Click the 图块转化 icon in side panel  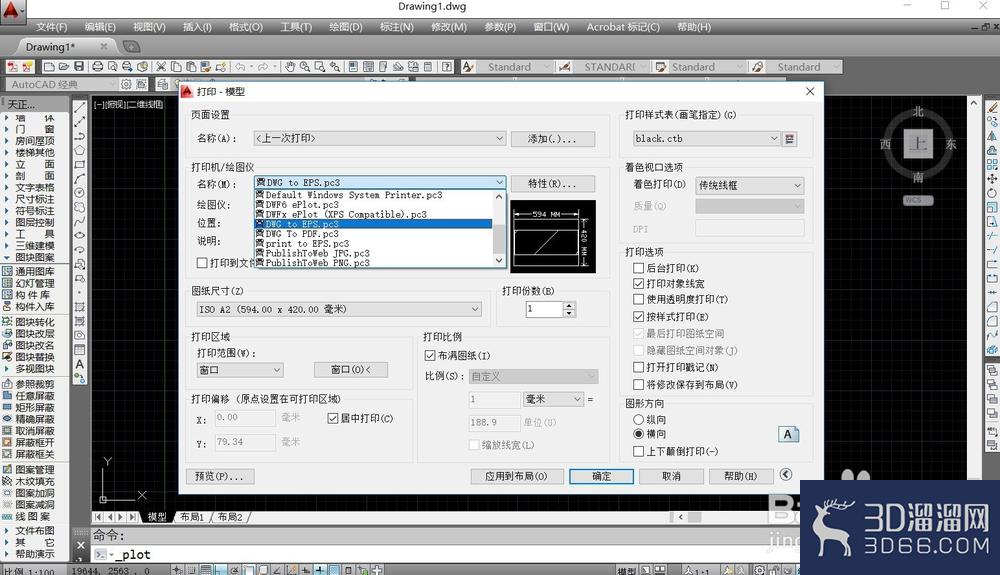point(8,322)
